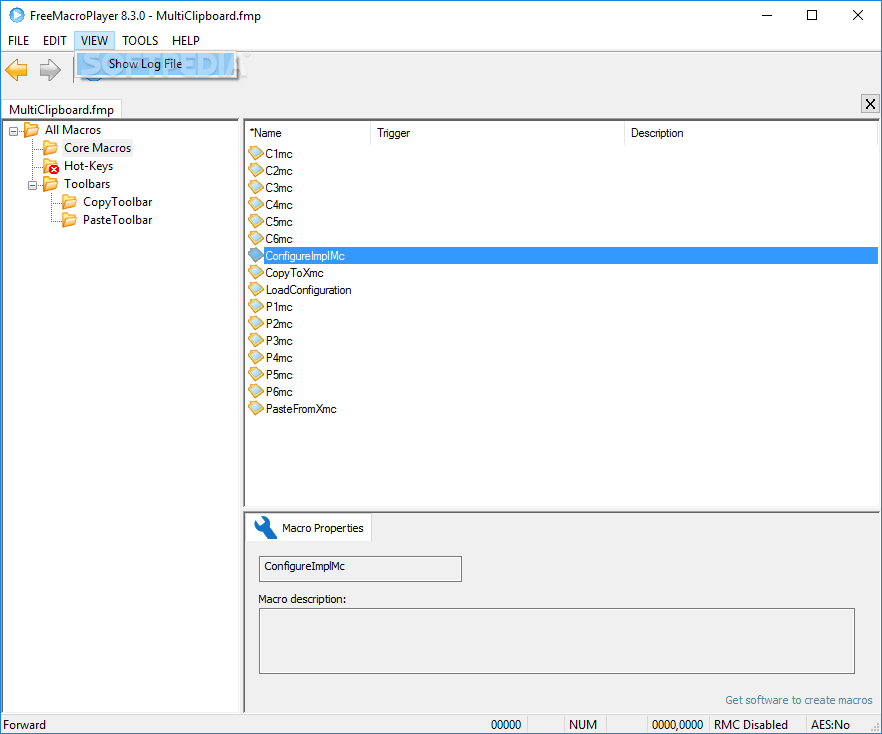882x734 pixels.
Task: Select Core Macros in the tree
Action: point(97,148)
